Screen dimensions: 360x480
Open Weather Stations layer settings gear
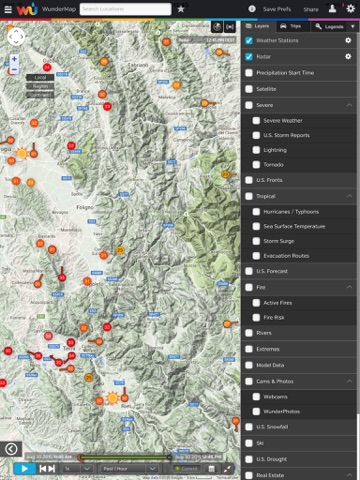[348, 40]
